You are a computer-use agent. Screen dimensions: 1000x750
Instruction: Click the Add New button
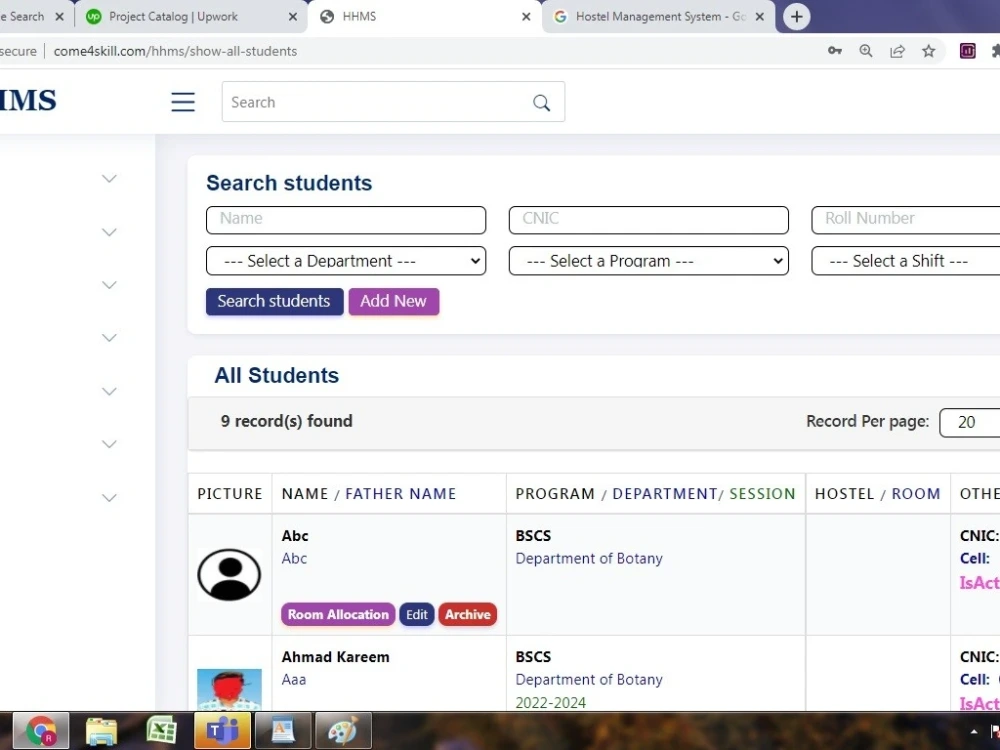(393, 301)
